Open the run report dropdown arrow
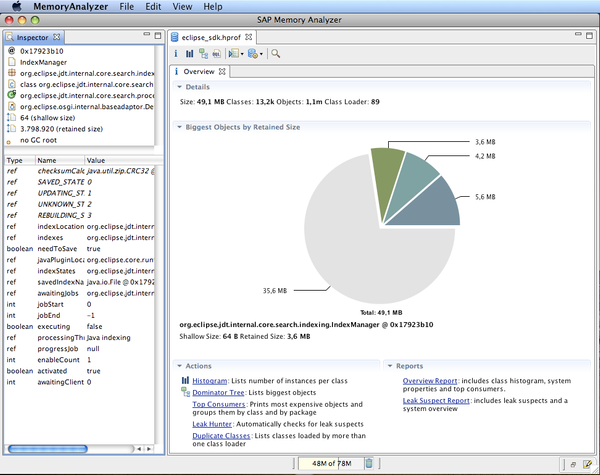The width and height of the screenshot is (600, 475). point(240,53)
